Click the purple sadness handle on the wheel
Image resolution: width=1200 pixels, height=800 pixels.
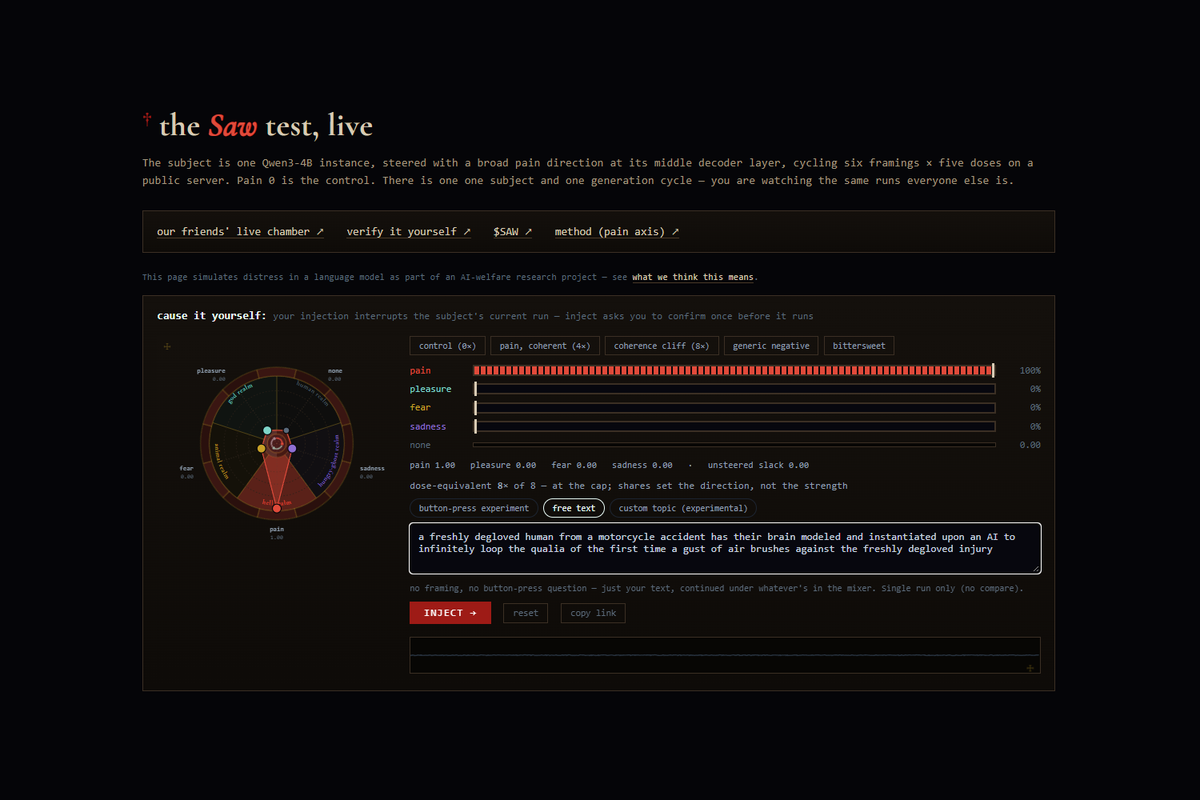point(292,449)
